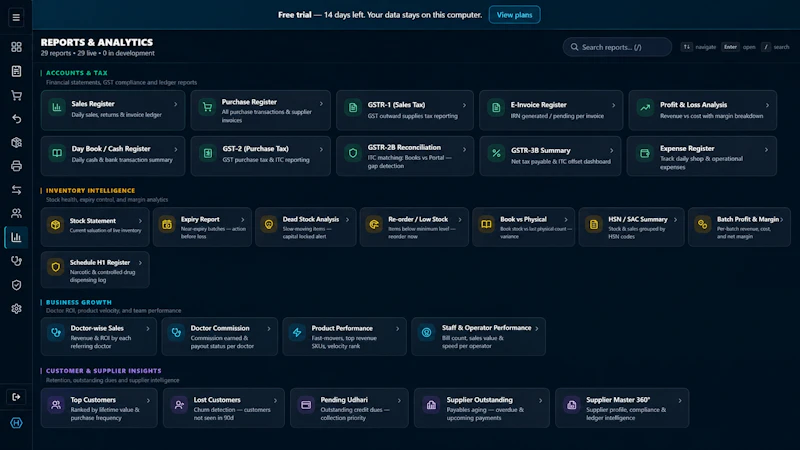Viewport: 800px width, 450px height.
Task: Click the Expiry Report calendar icon
Action: [167, 224]
